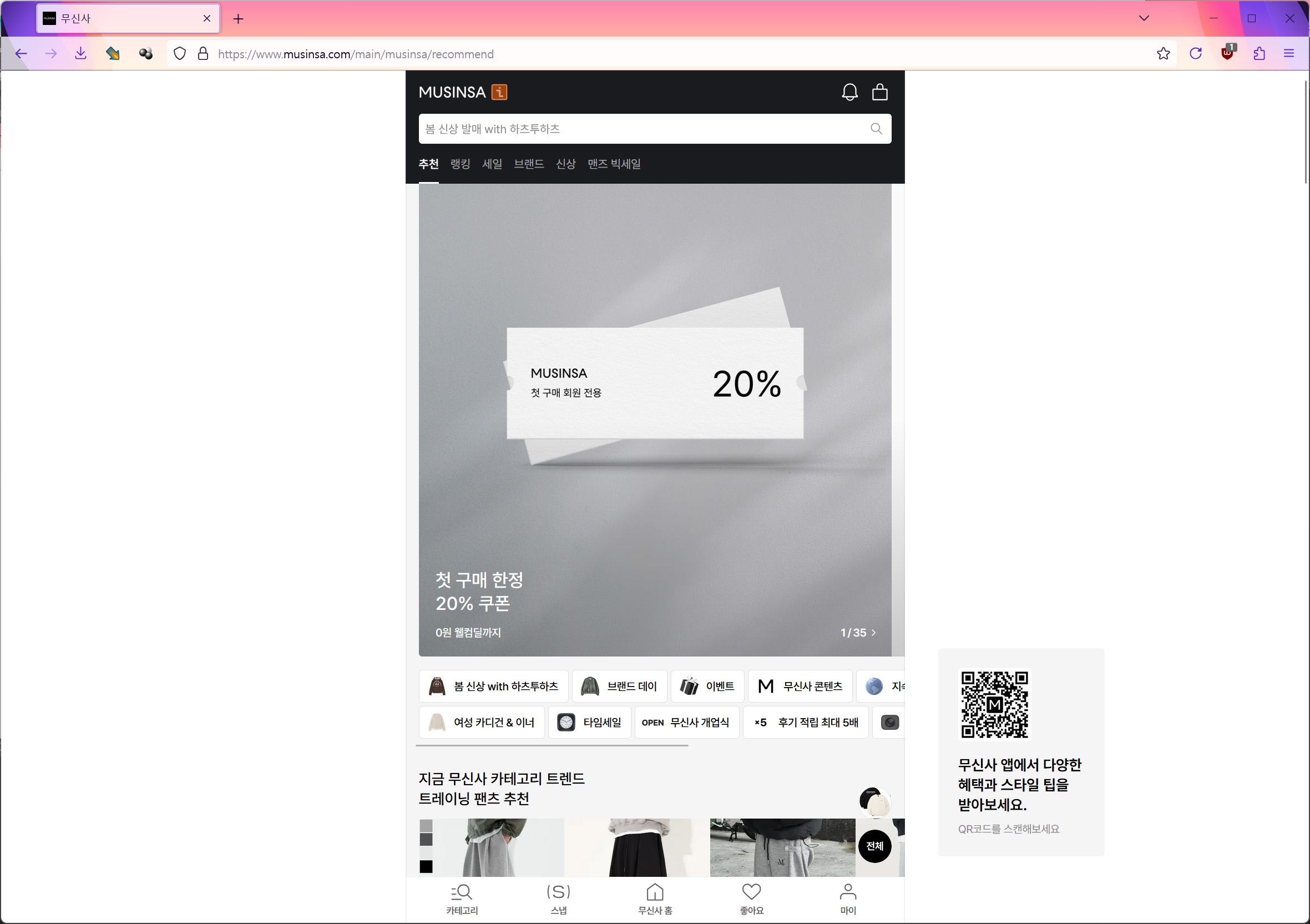Image resolution: width=1310 pixels, height=924 pixels.
Task: Click the 타임세일 shortcut button
Action: [590, 722]
